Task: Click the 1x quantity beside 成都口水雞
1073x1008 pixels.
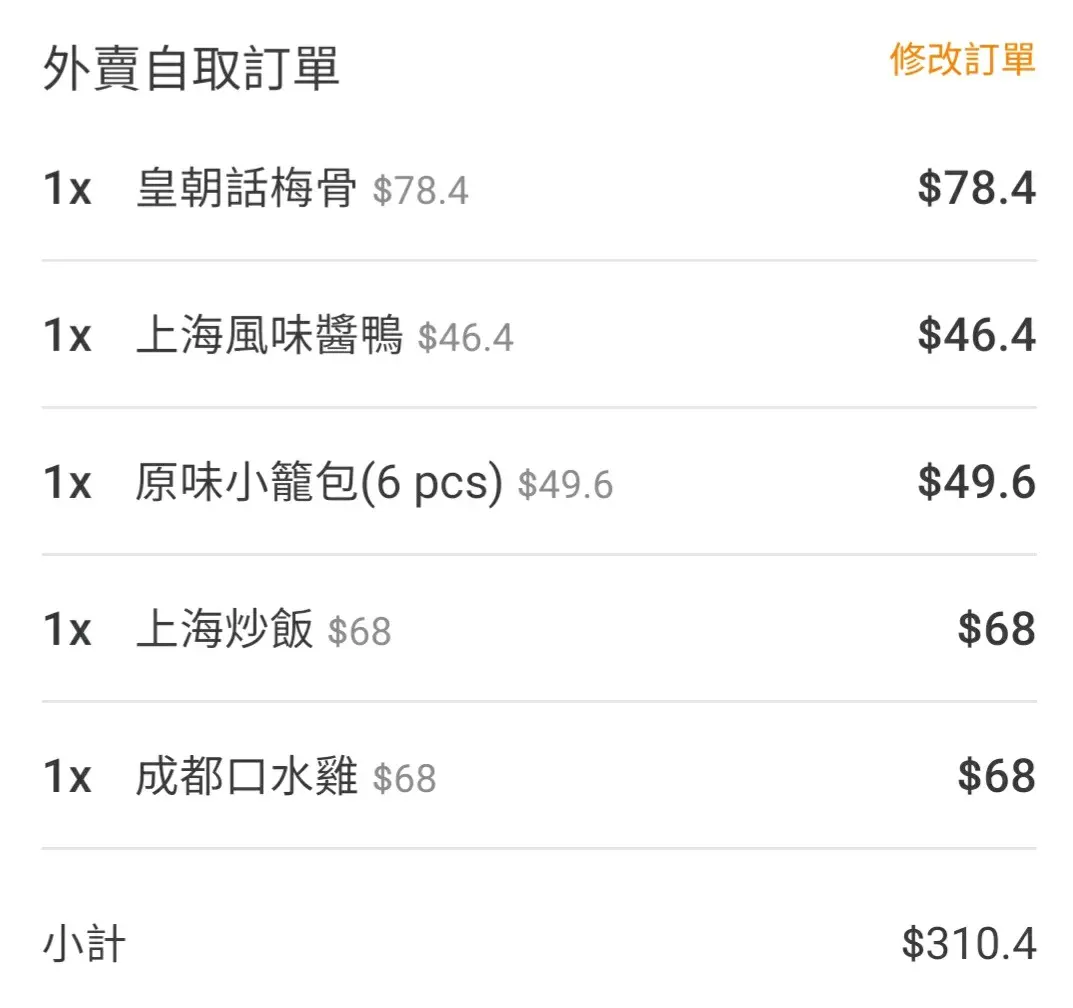Action: tap(67, 776)
